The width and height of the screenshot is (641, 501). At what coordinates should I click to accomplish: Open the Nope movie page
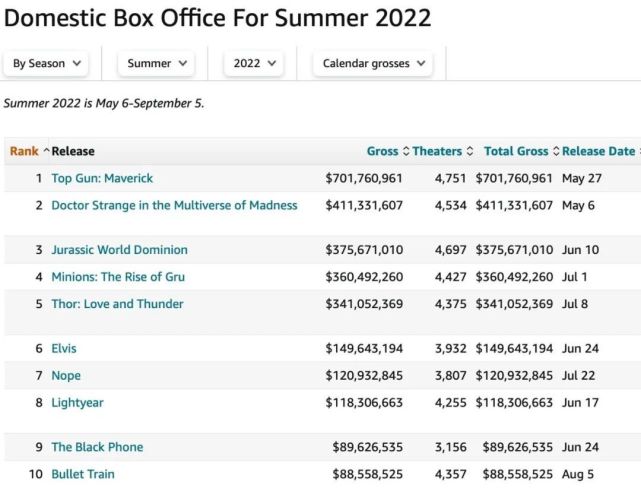66,376
